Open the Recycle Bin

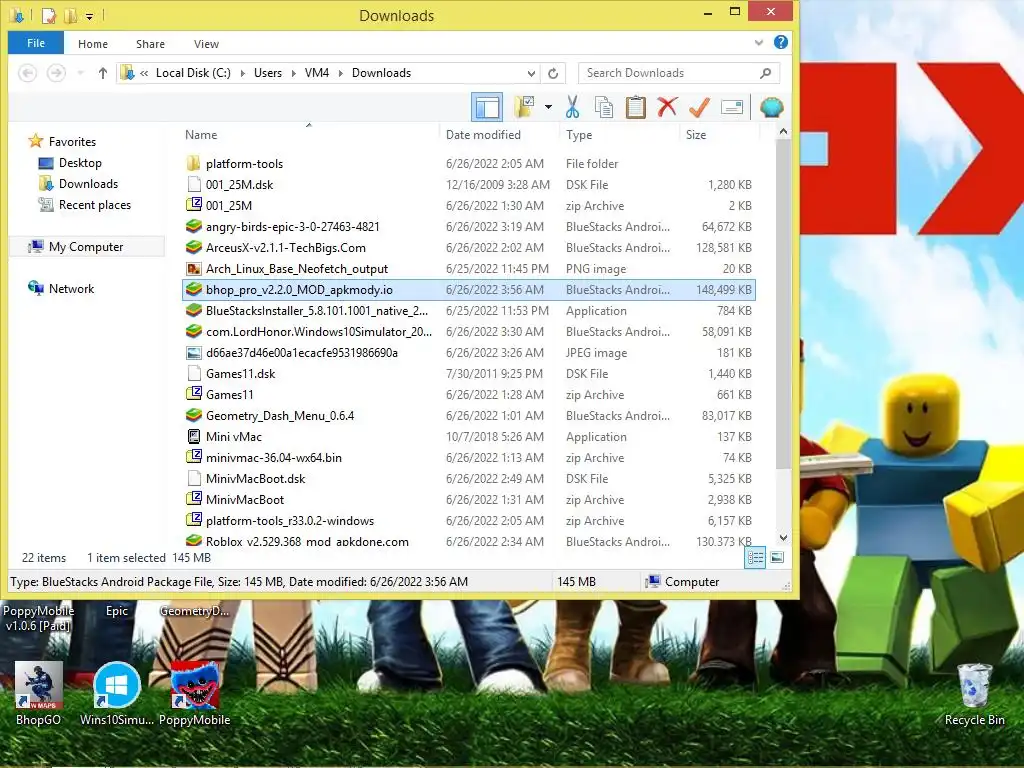[x=974, y=694]
